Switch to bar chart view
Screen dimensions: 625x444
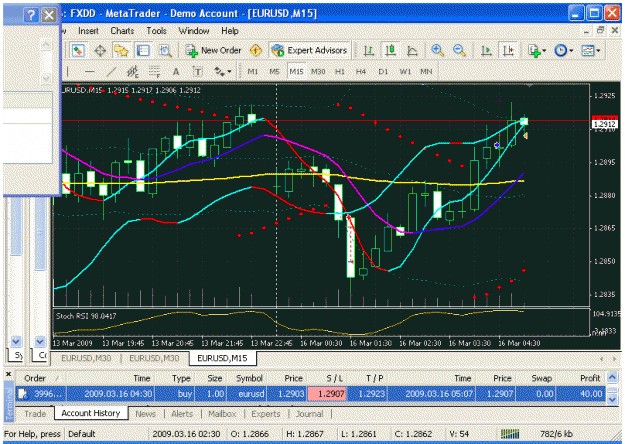click(x=369, y=51)
